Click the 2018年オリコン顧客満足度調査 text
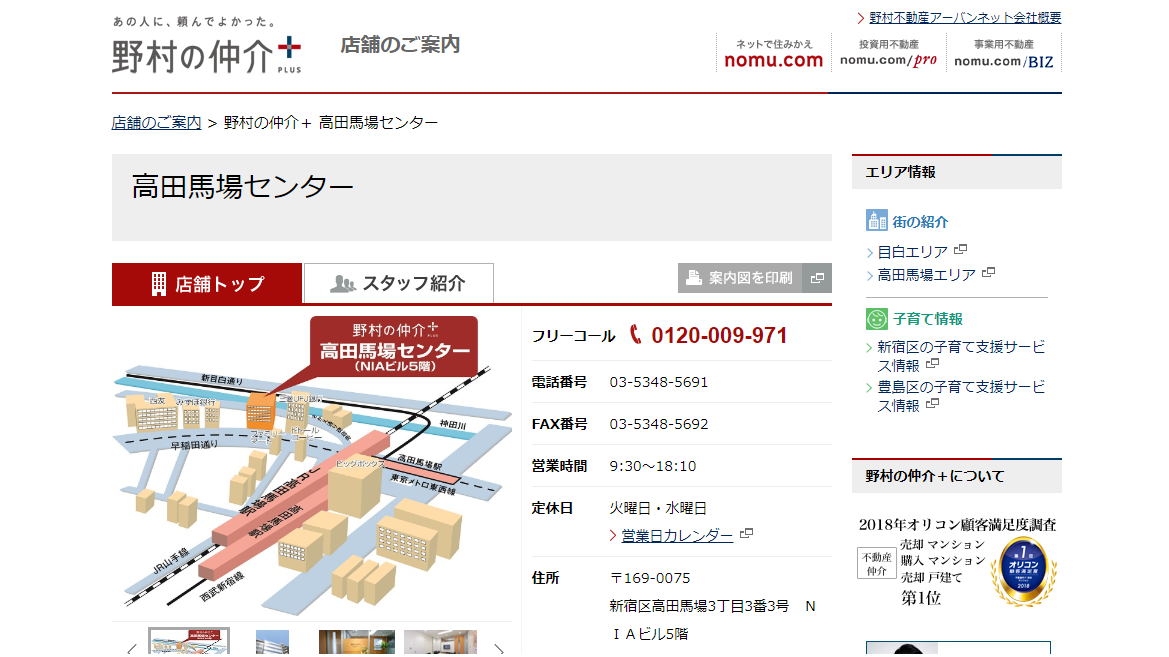 tap(957, 524)
